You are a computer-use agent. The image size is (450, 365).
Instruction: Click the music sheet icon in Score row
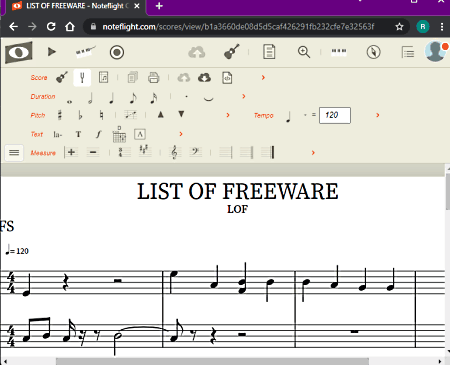point(103,77)
